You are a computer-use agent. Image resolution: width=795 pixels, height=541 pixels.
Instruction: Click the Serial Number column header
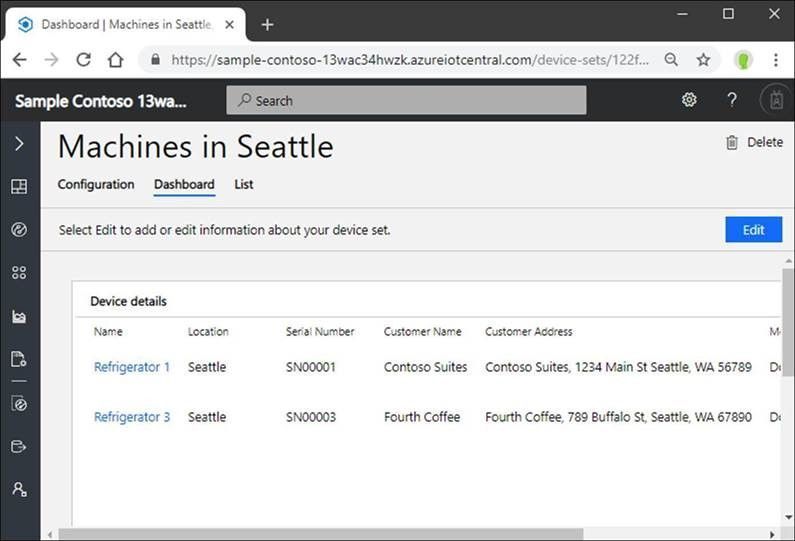[x=320, y=332]
